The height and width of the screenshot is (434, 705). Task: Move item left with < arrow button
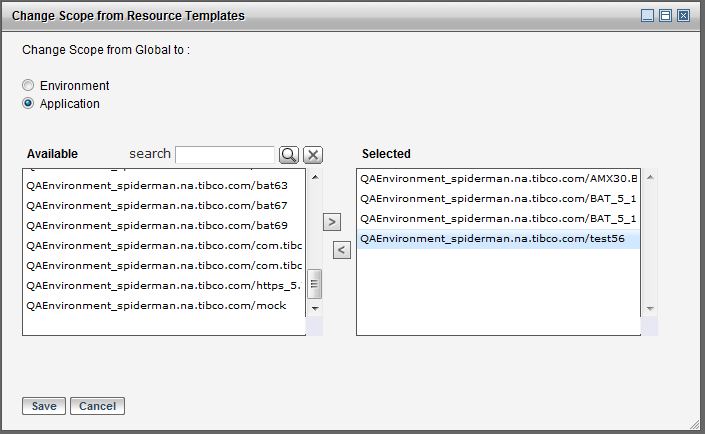[341, 250]
